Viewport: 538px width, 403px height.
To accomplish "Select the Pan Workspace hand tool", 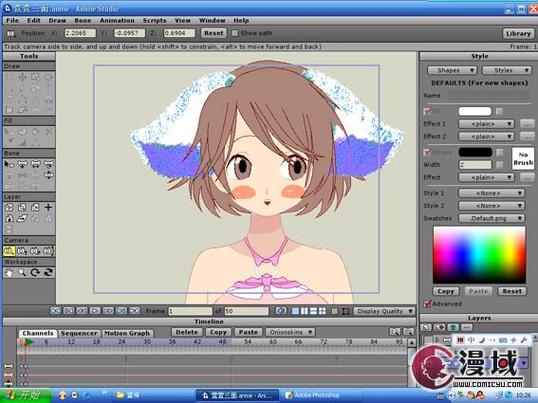I will [x=9, y=273].
